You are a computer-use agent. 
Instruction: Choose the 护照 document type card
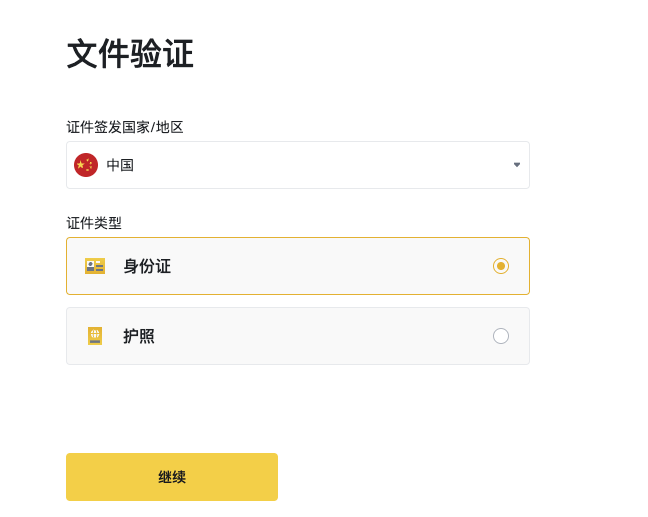pos(298,336)
